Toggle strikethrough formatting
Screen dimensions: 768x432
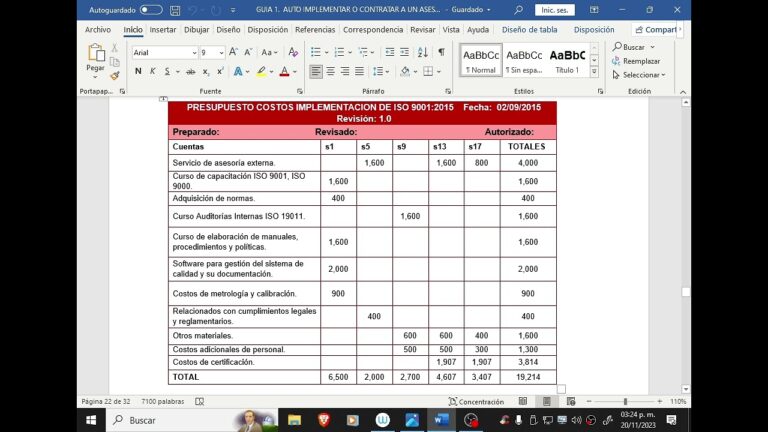click(x=191, y=72)
